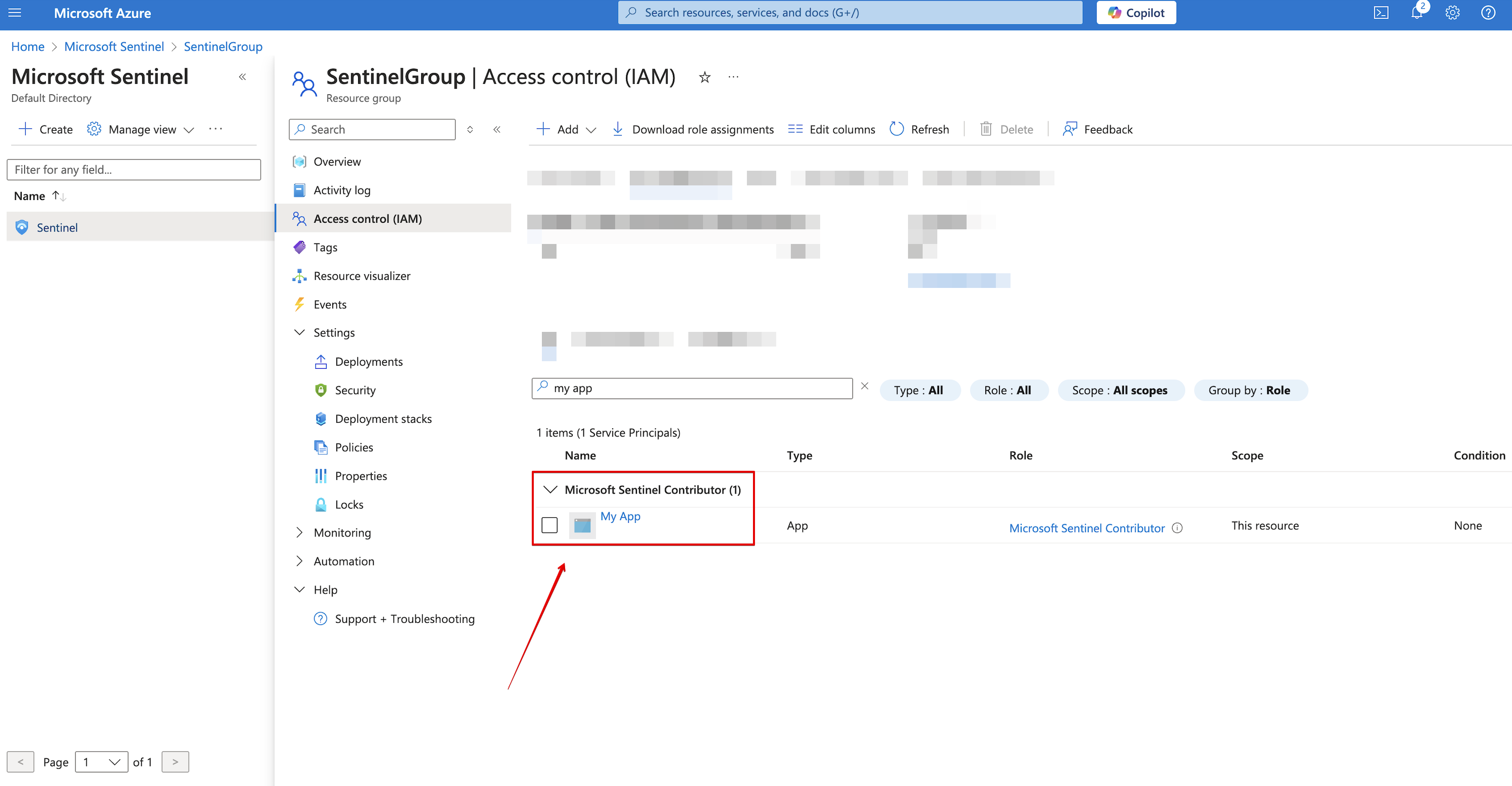The image size is (1512, 786).
Task: Clear the my app search filter
Action: click(865, 386)
